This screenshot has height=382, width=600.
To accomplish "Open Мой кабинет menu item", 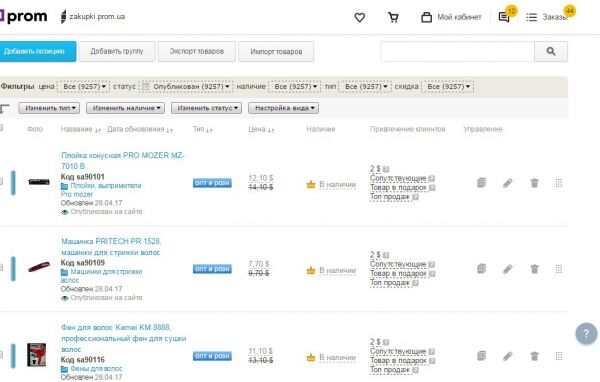I will (x=459, y=17).
